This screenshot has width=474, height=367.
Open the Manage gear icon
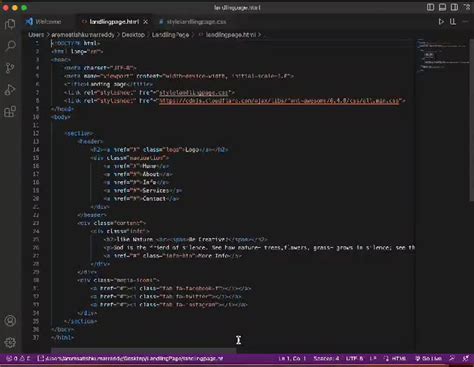tap(10, 342)
